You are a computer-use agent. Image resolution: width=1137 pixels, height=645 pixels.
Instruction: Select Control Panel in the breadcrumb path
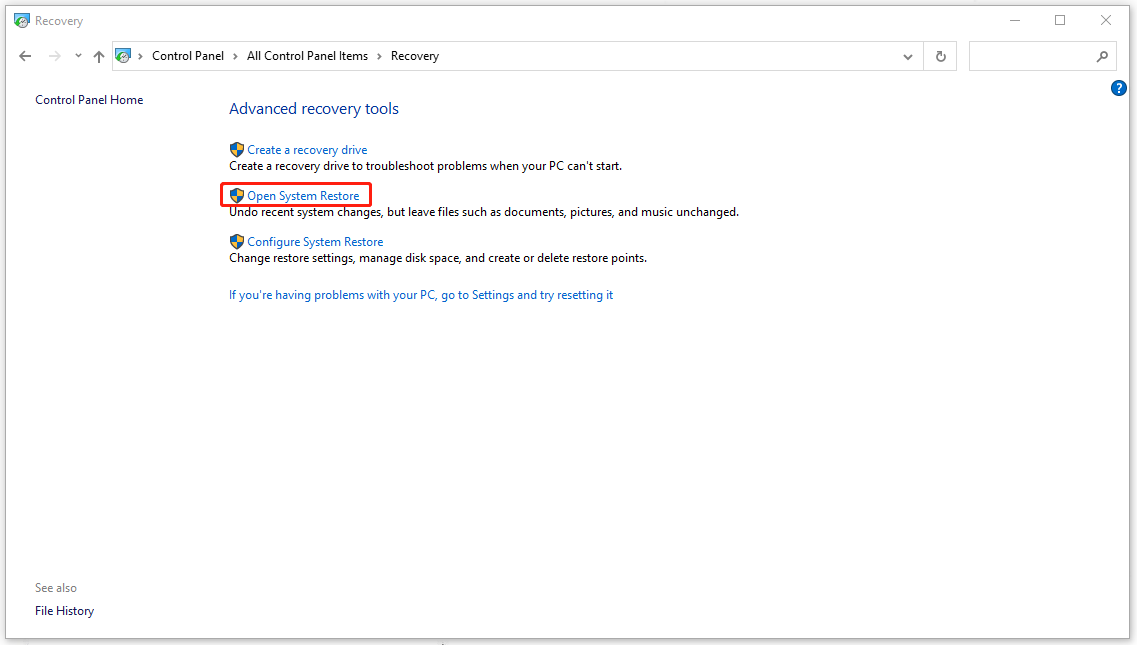188,56
